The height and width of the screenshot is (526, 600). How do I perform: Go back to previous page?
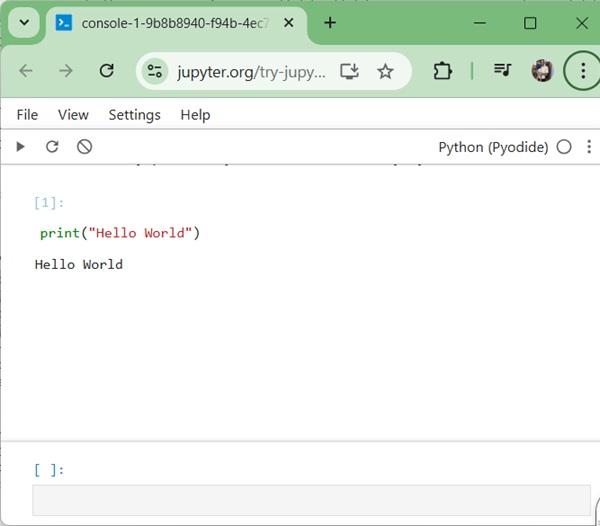26,71
